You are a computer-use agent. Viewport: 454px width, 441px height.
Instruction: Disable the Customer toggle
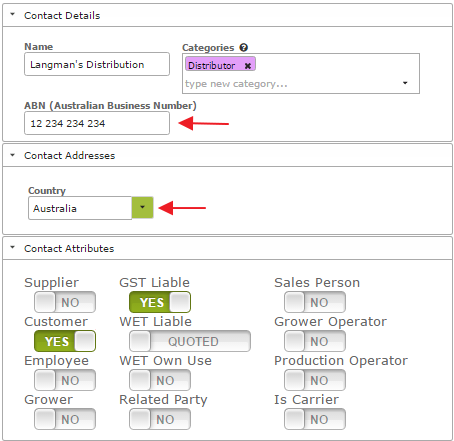[x=65, y=341]
